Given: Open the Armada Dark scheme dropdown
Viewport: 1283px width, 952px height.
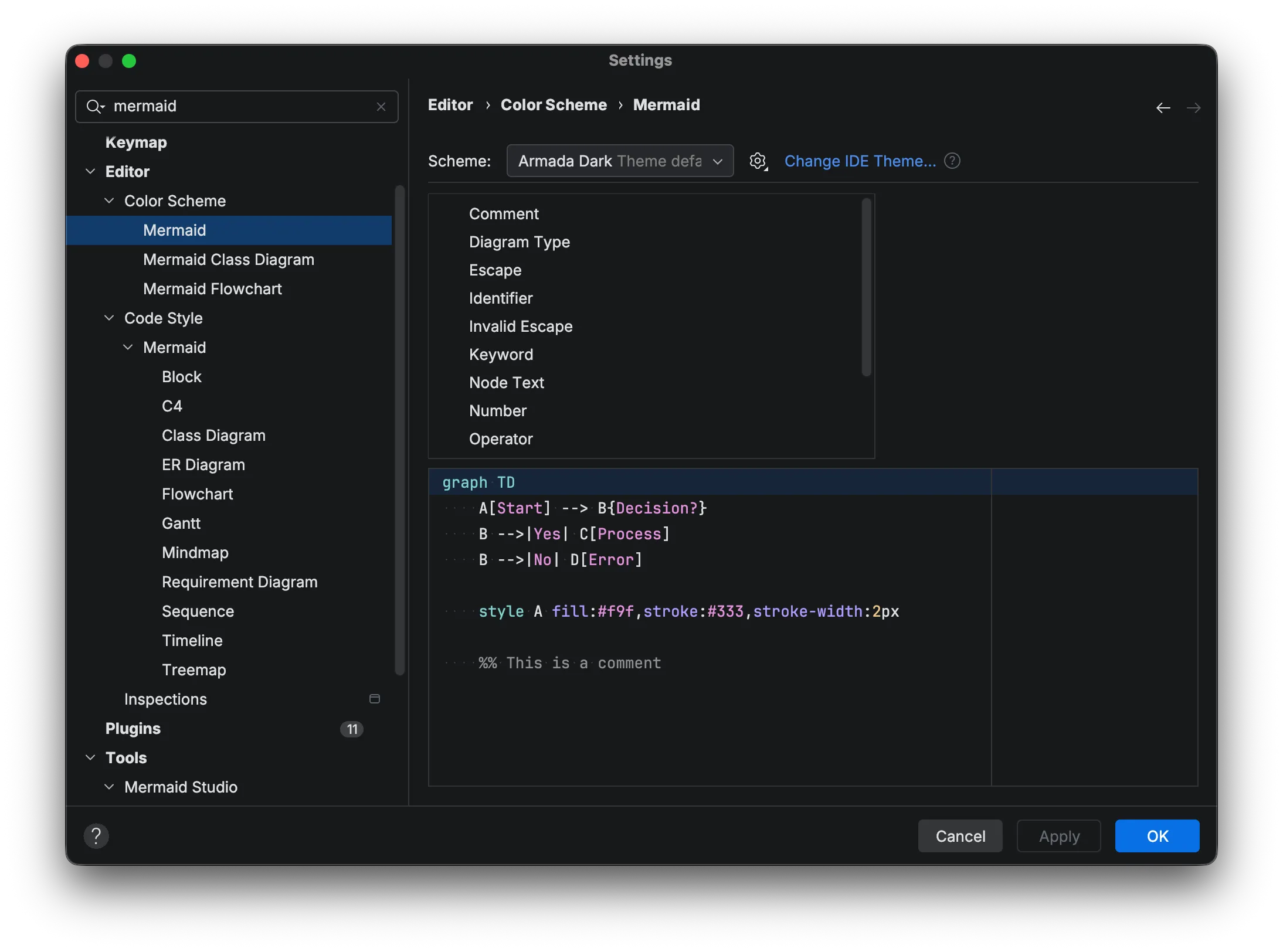Looking at the screenshot, I should (619, 161).
